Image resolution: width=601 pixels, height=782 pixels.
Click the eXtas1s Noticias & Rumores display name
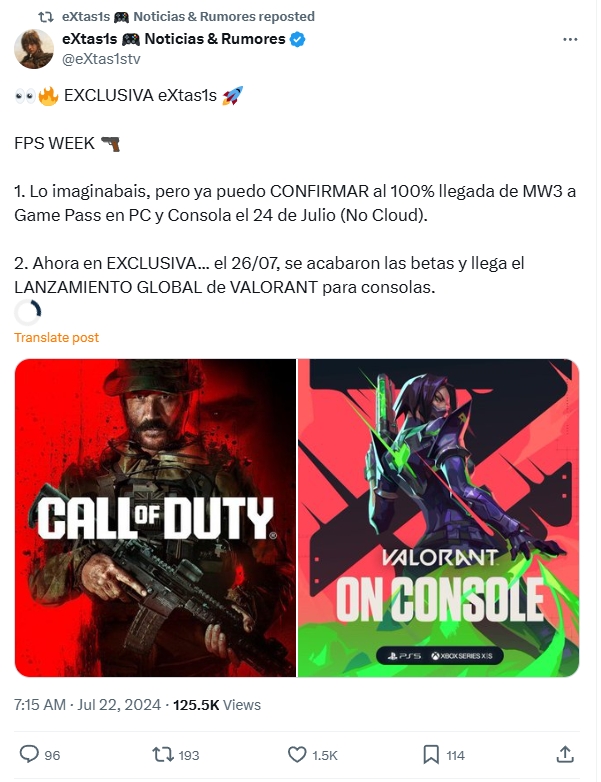pyautogui.click(x=174, y=39)
